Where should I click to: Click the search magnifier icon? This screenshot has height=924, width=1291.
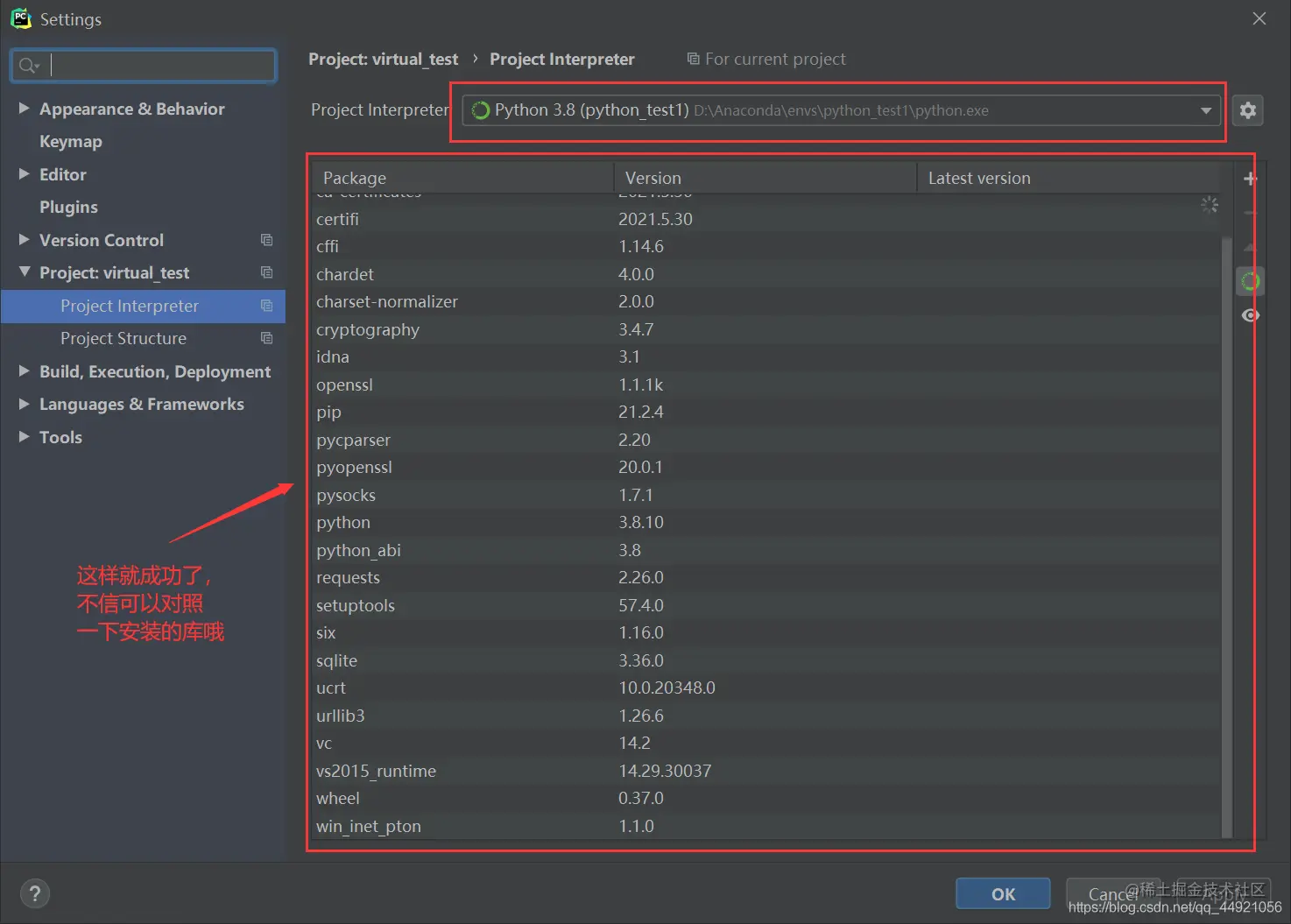click(x=28, y=66)
